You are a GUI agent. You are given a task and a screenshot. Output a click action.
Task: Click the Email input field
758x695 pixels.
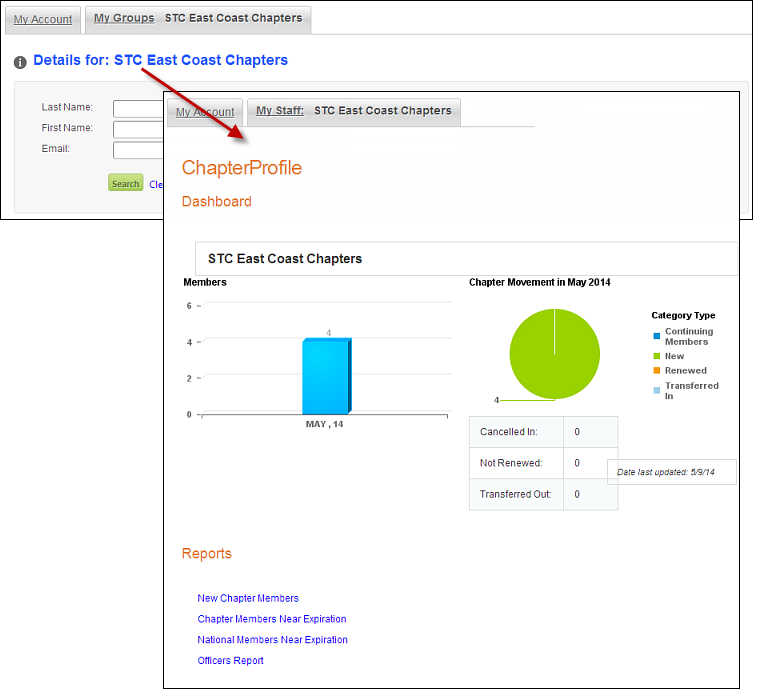(x=138, y=150)
